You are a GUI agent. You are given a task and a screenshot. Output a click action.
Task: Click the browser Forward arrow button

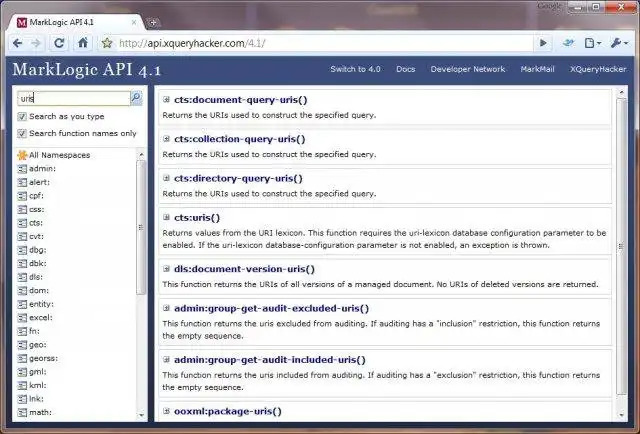pos(36,43)
